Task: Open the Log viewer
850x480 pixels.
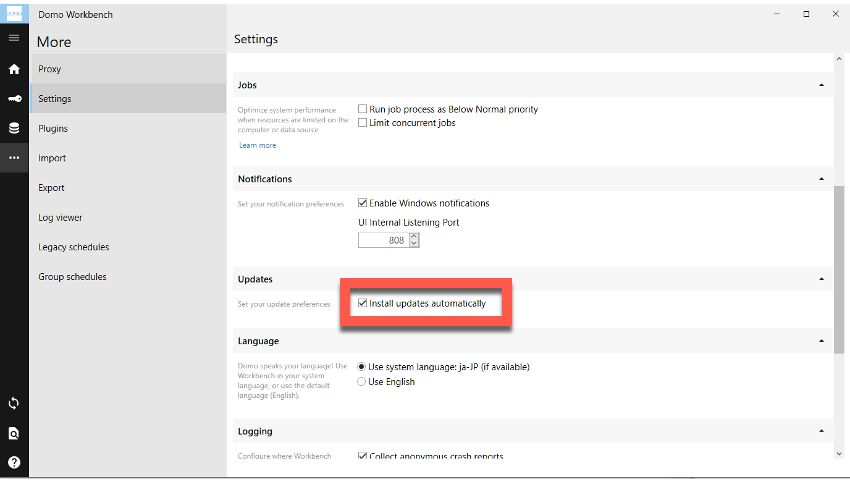Action: [128, 217]
